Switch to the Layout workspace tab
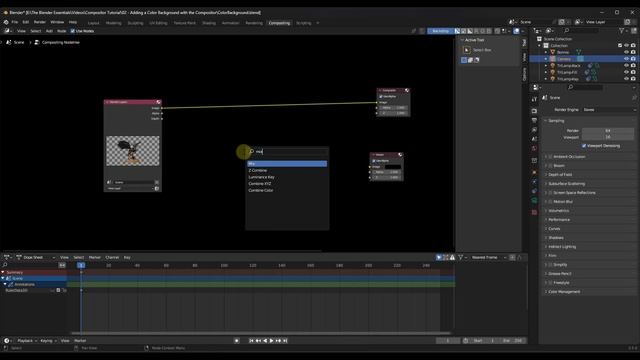 (x=93, y=23)
